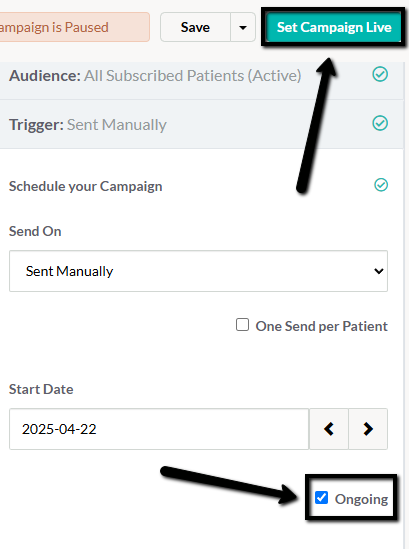Image resolution: width=409 pixels, height=549 pixels.
Task: Open the Sent Manually select box
Action: [198, 271]
